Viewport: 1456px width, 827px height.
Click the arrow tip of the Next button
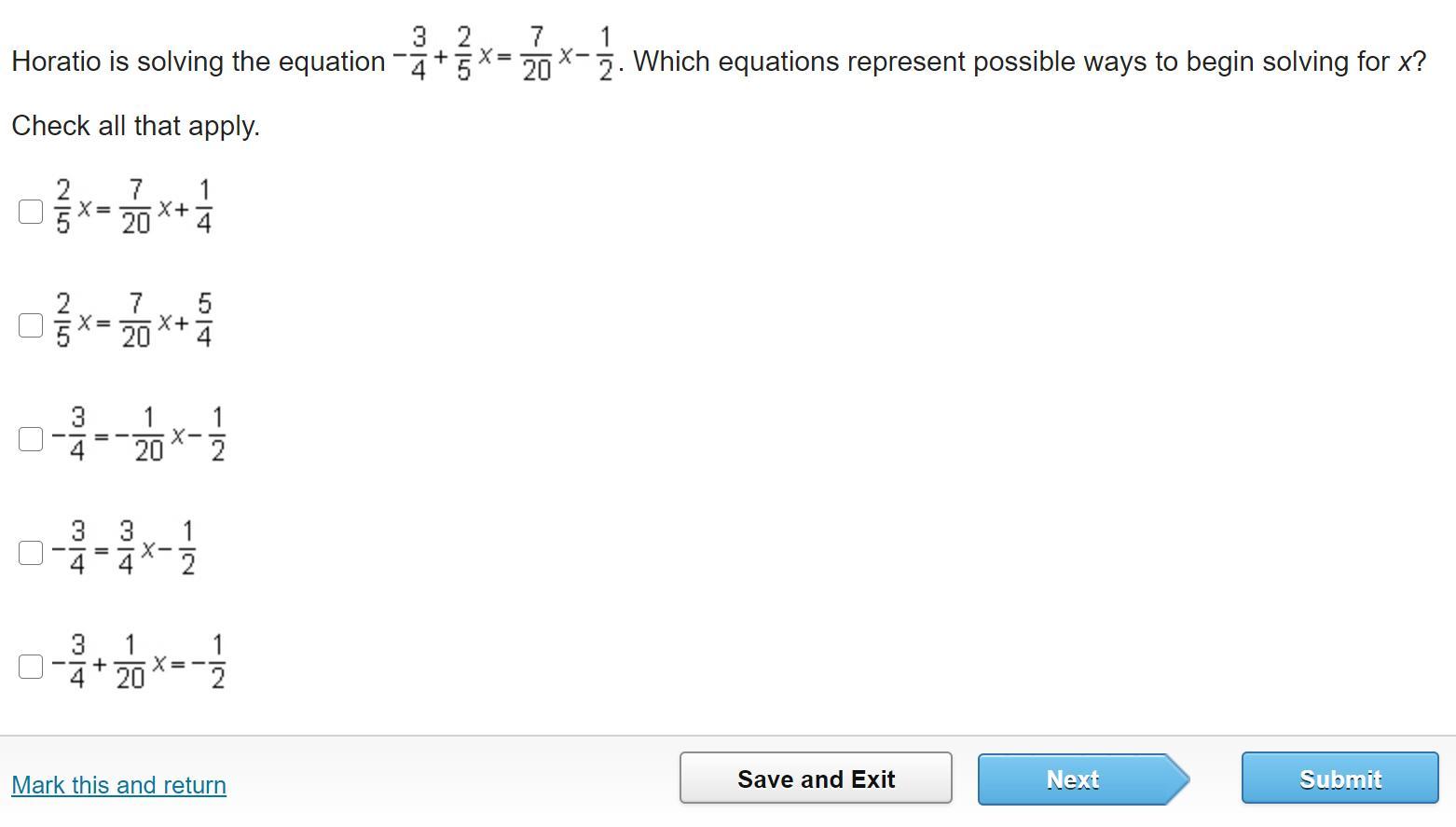click(1178, 779)
